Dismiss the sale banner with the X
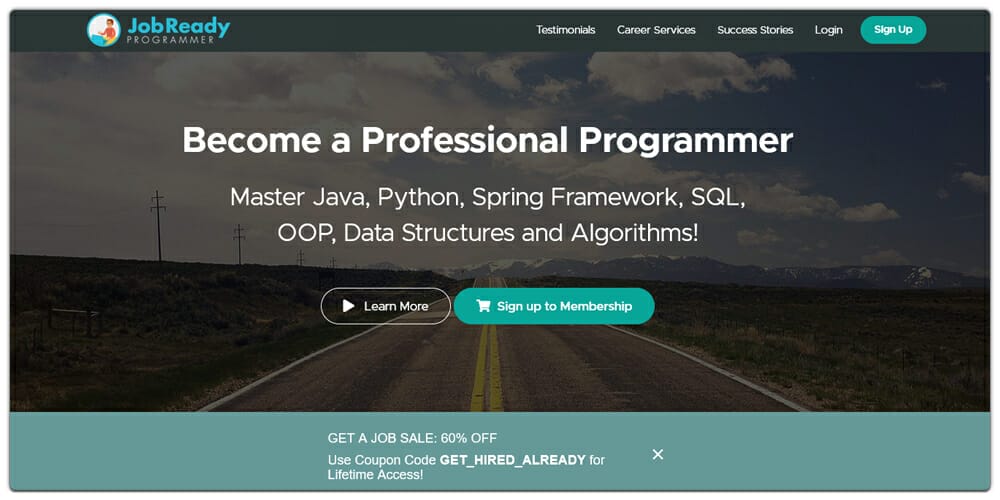 pos(658,454)
